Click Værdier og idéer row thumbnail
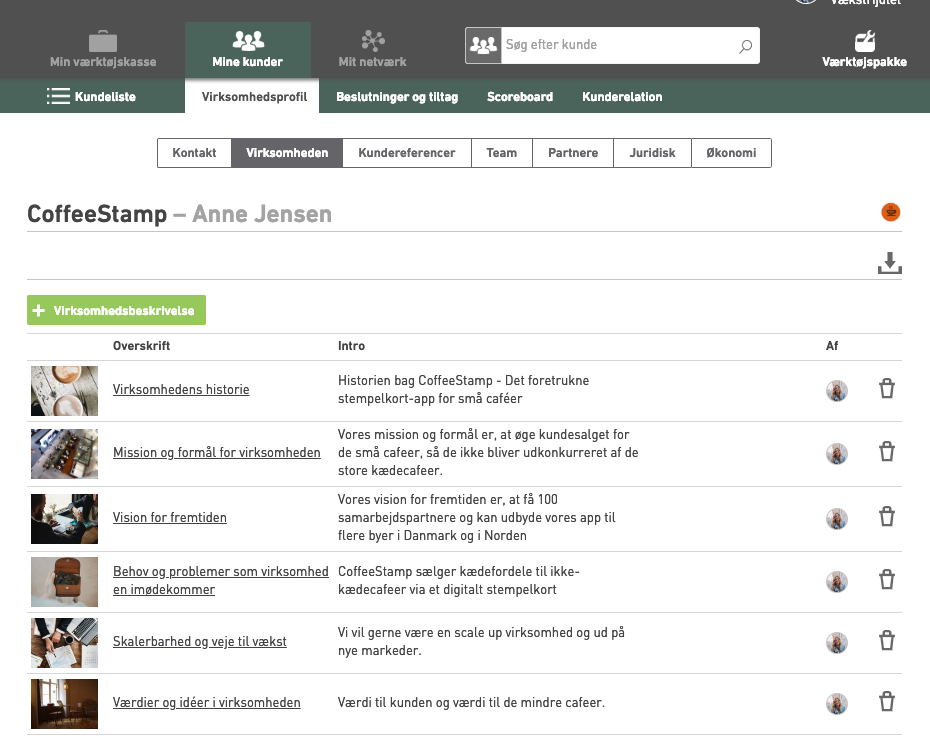 point(64,704)
